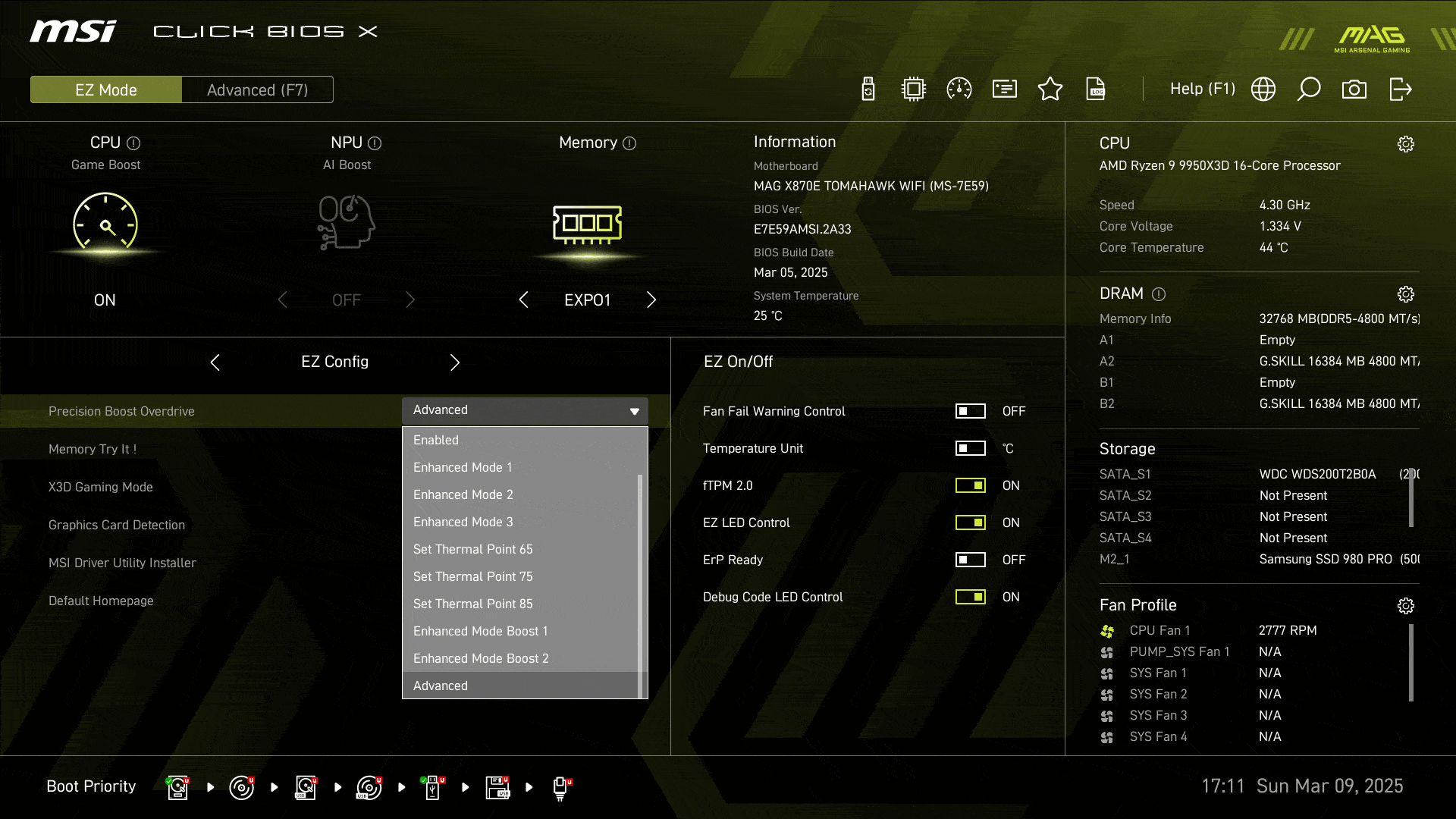This screenshot has height=819, width=1456.
Task: Click the Storage list scrollbar
Action: pos(1411,497)
